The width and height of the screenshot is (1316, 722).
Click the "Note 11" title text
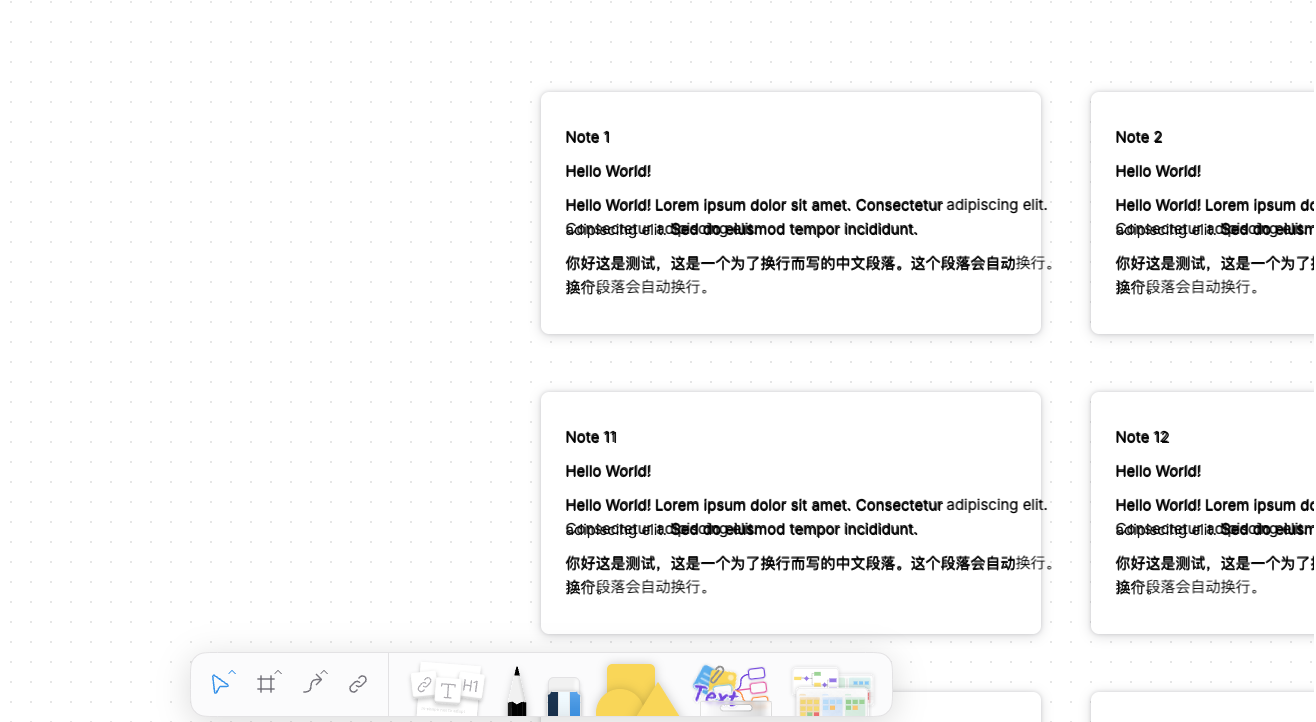[x=590, y=437]
